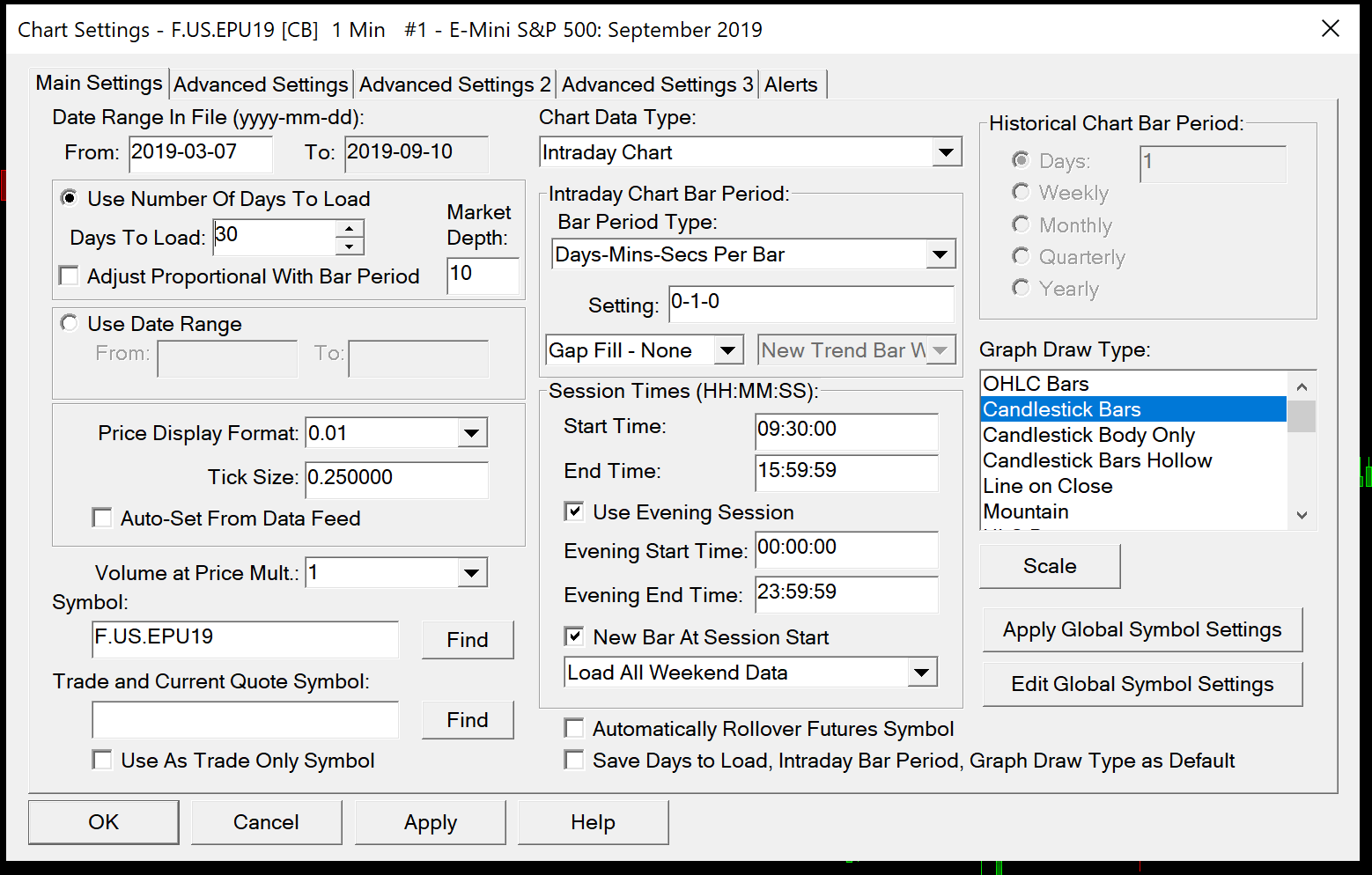Click the Market Depth input field

483,276
